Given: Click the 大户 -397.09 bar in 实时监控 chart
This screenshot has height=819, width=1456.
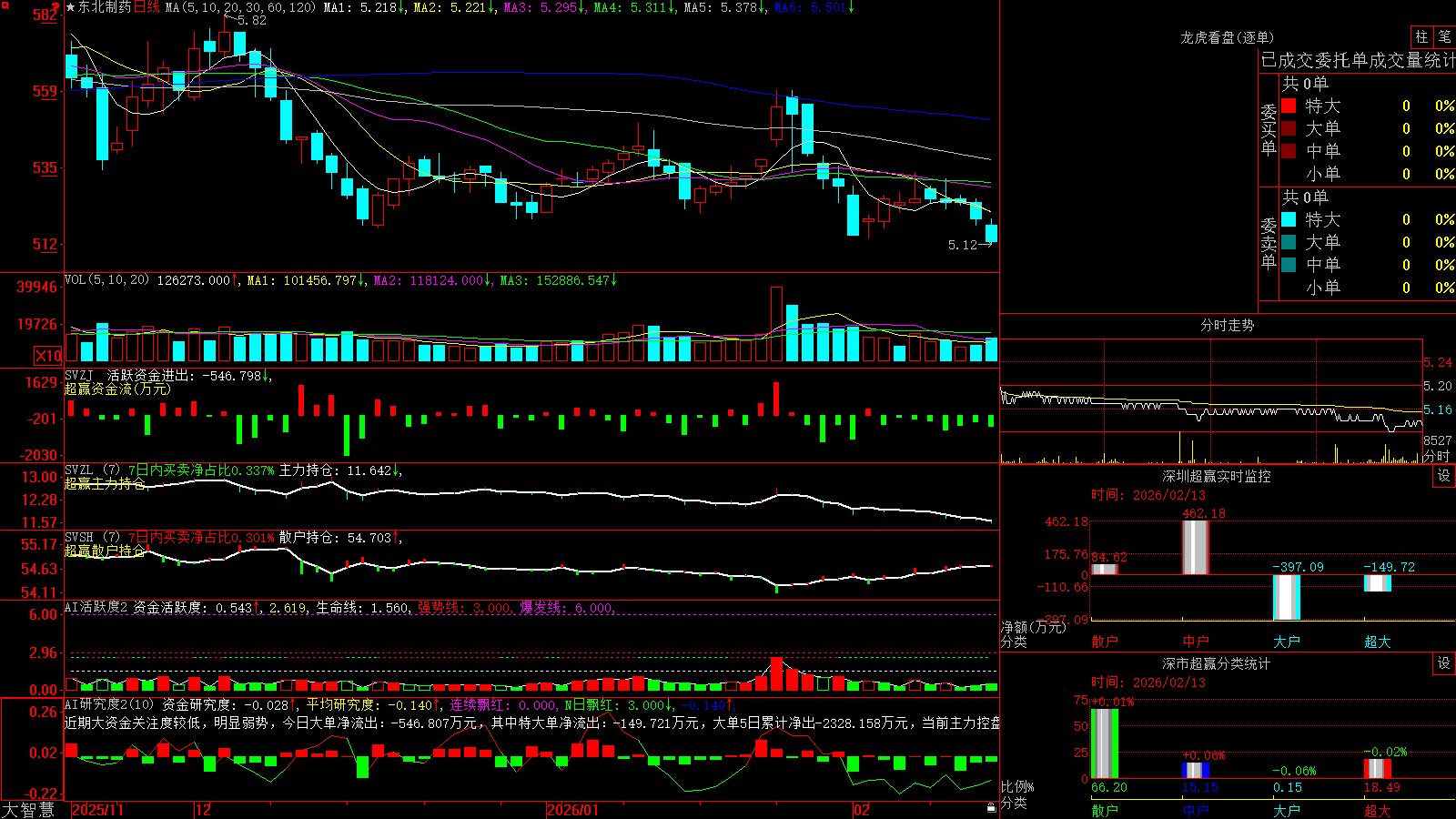Looking at the screenshot, I should click(x=1287, y=597).
